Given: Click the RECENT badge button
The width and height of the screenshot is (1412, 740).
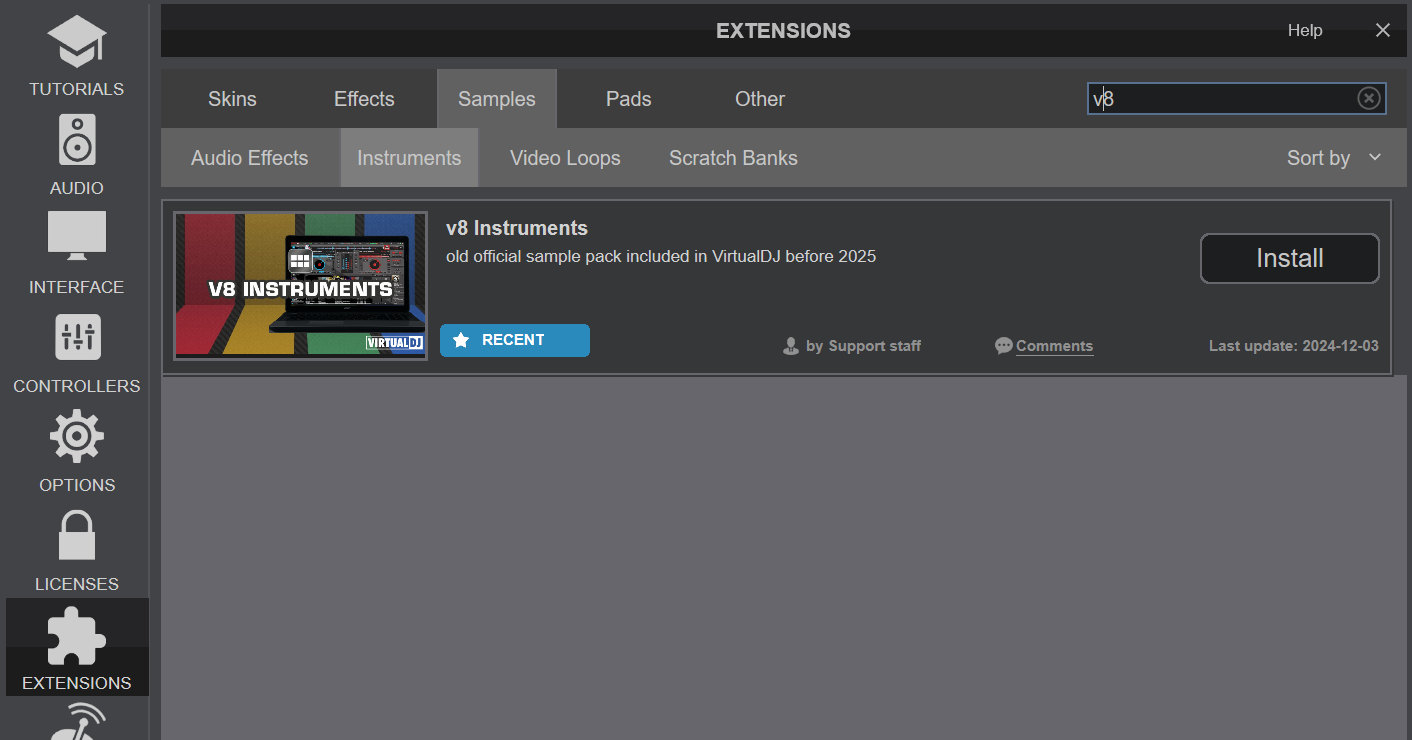Looking at the screenshot, I should point(515,340).
